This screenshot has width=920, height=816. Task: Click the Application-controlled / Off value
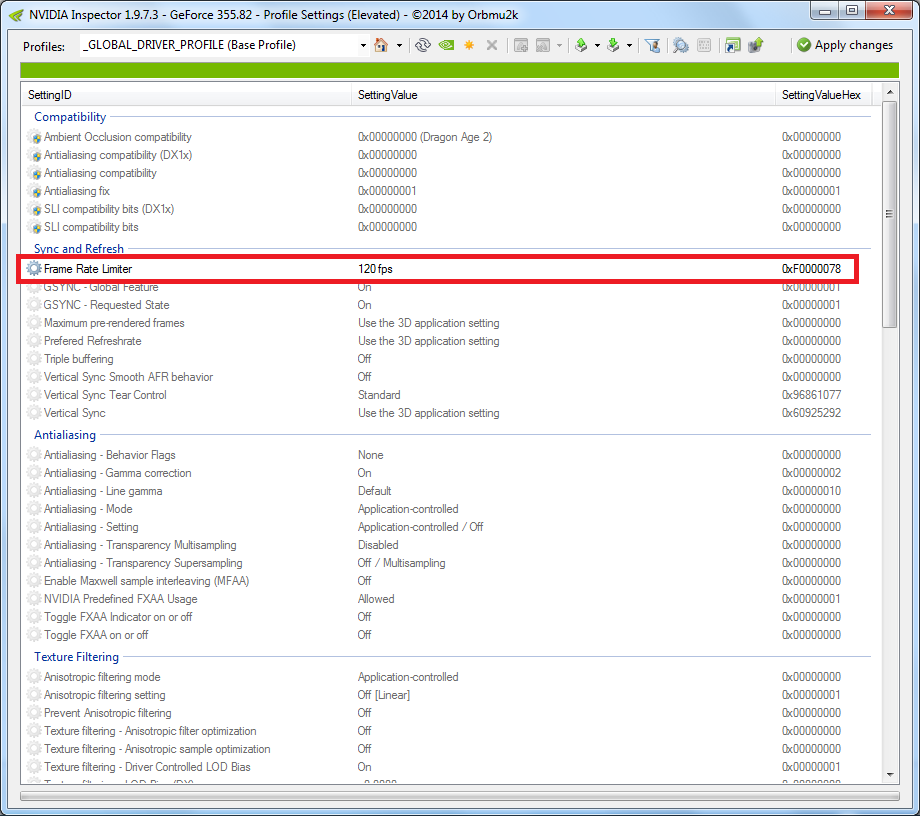(421, 527)
